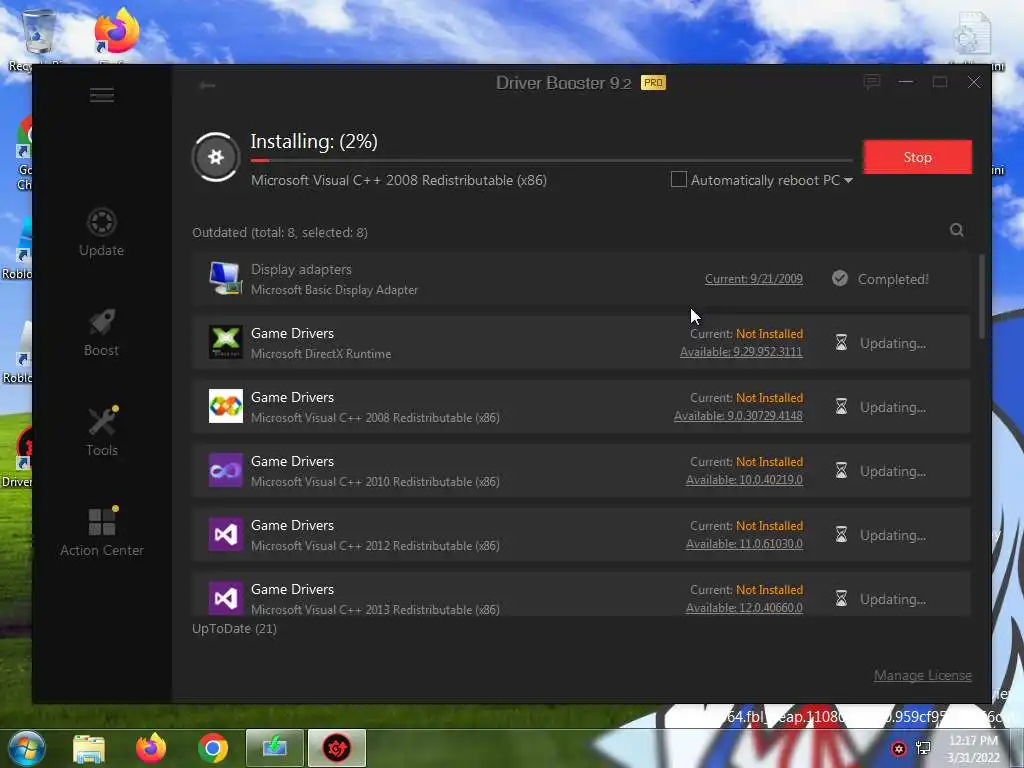Click the Completed checkmark for Display adapters
Image resolution: width=1024 pixels, height=768 pixels.
pos(840,279)
